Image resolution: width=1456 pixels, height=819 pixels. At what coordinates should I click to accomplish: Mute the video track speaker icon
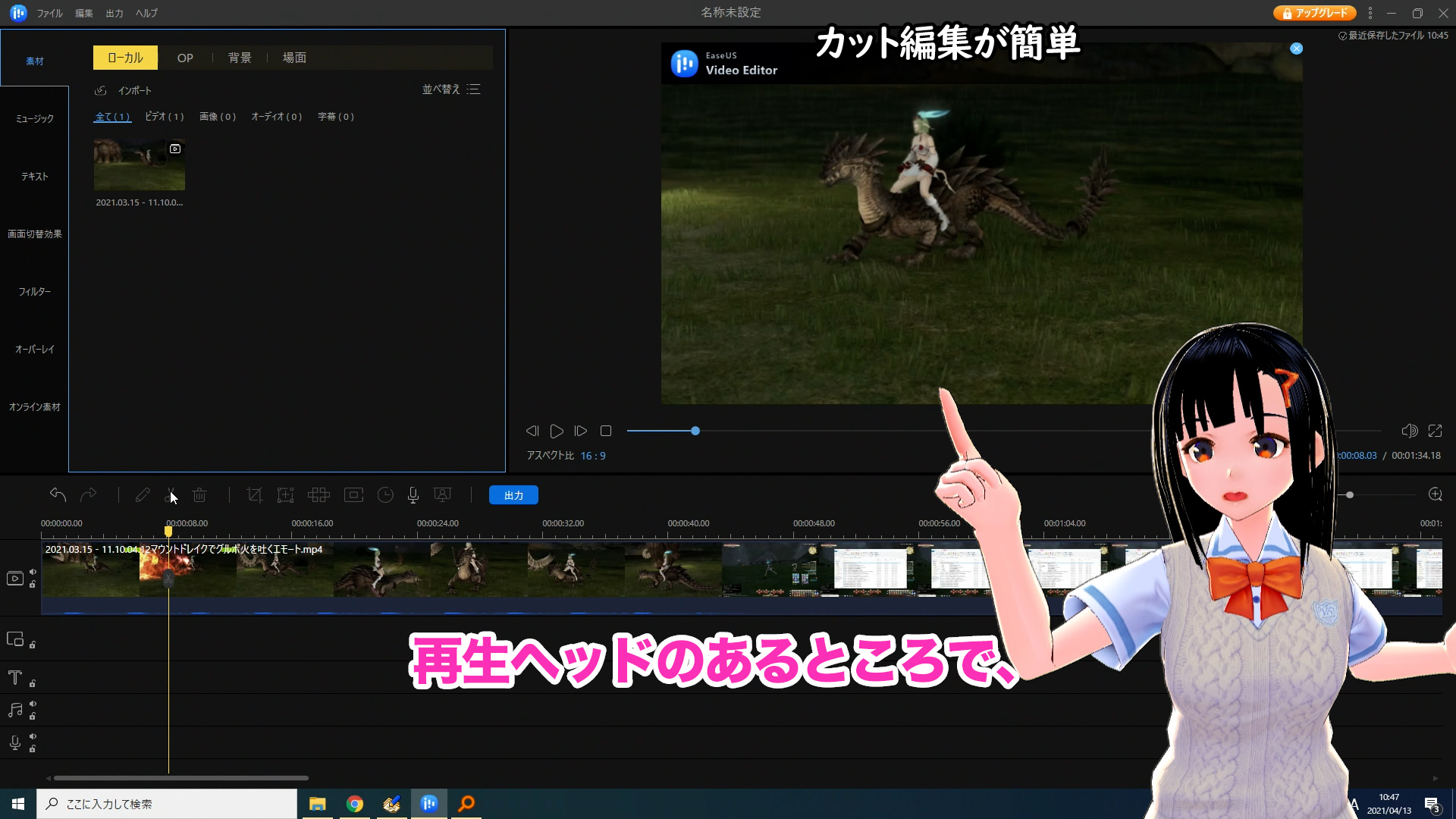(x=33, y=572)
